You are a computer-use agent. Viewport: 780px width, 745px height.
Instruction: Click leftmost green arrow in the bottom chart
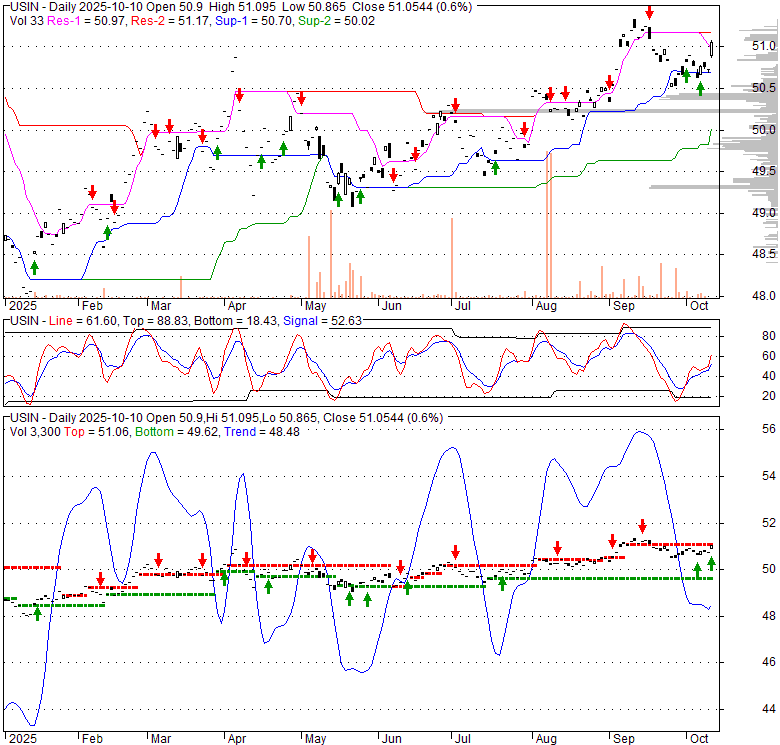37,613
